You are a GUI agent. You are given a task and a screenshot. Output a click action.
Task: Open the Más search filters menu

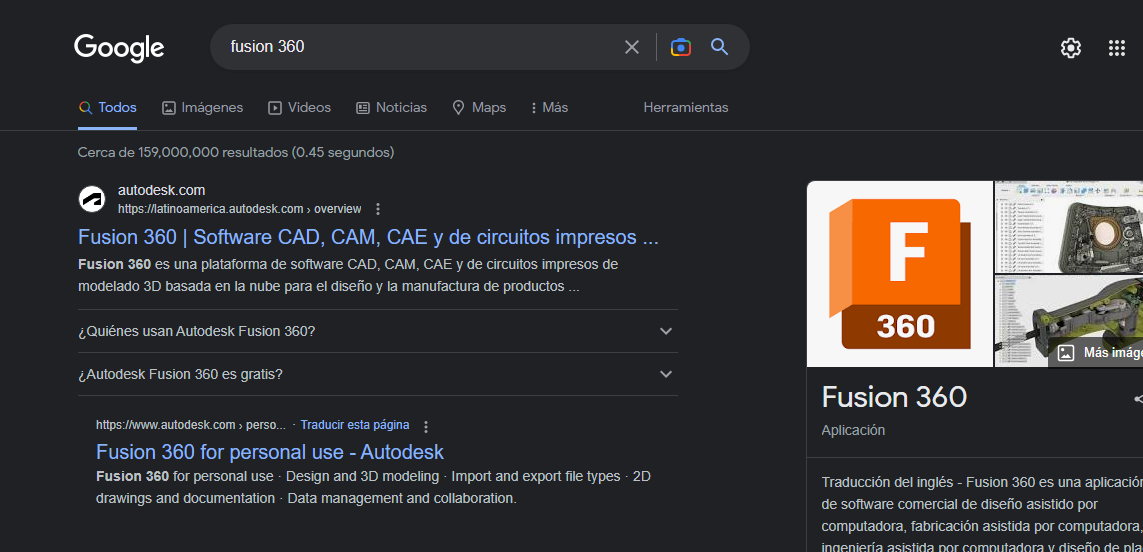[549, 107]
